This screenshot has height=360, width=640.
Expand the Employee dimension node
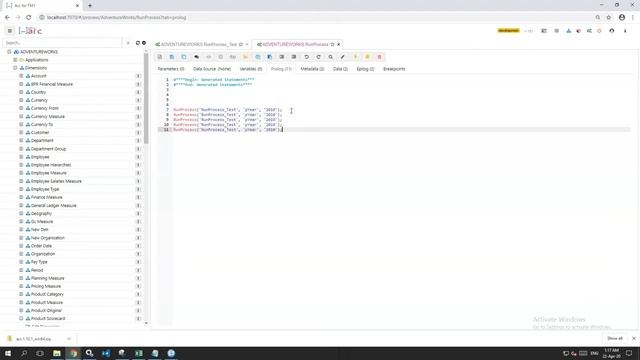point(21,157)
